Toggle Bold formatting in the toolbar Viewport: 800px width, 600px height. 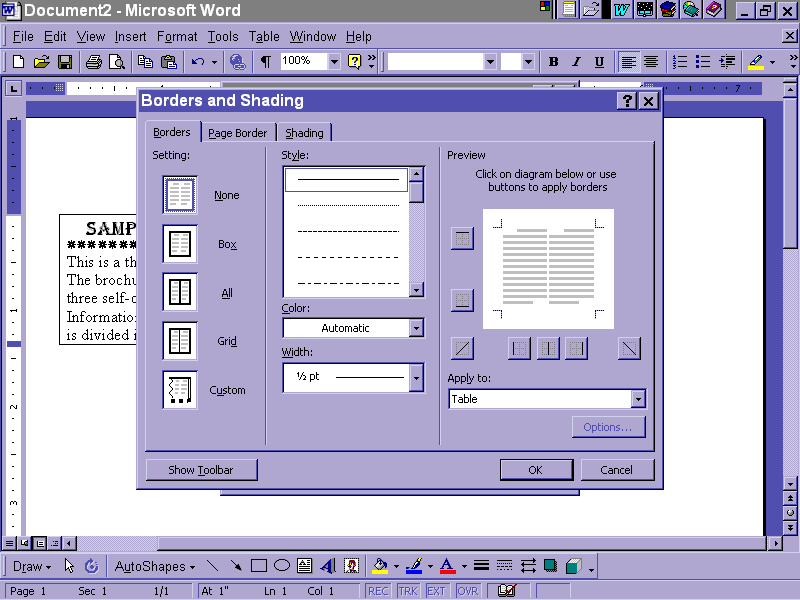[553, 62]
